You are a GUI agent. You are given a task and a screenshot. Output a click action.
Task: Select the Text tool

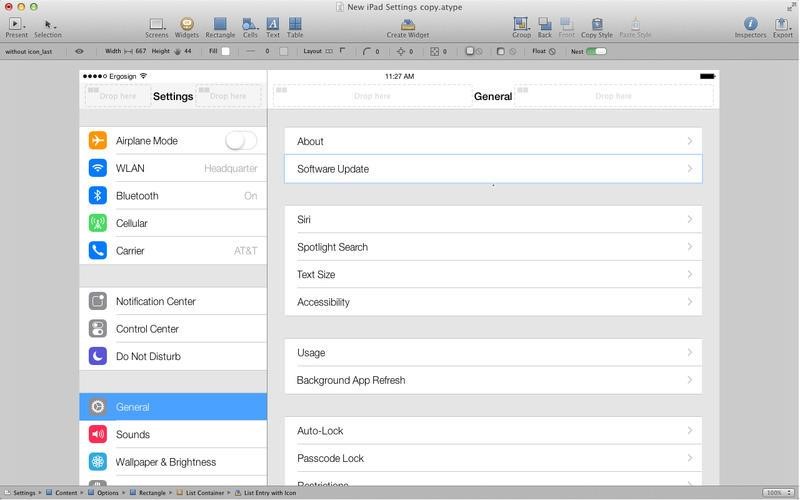[x=273, y=23]
